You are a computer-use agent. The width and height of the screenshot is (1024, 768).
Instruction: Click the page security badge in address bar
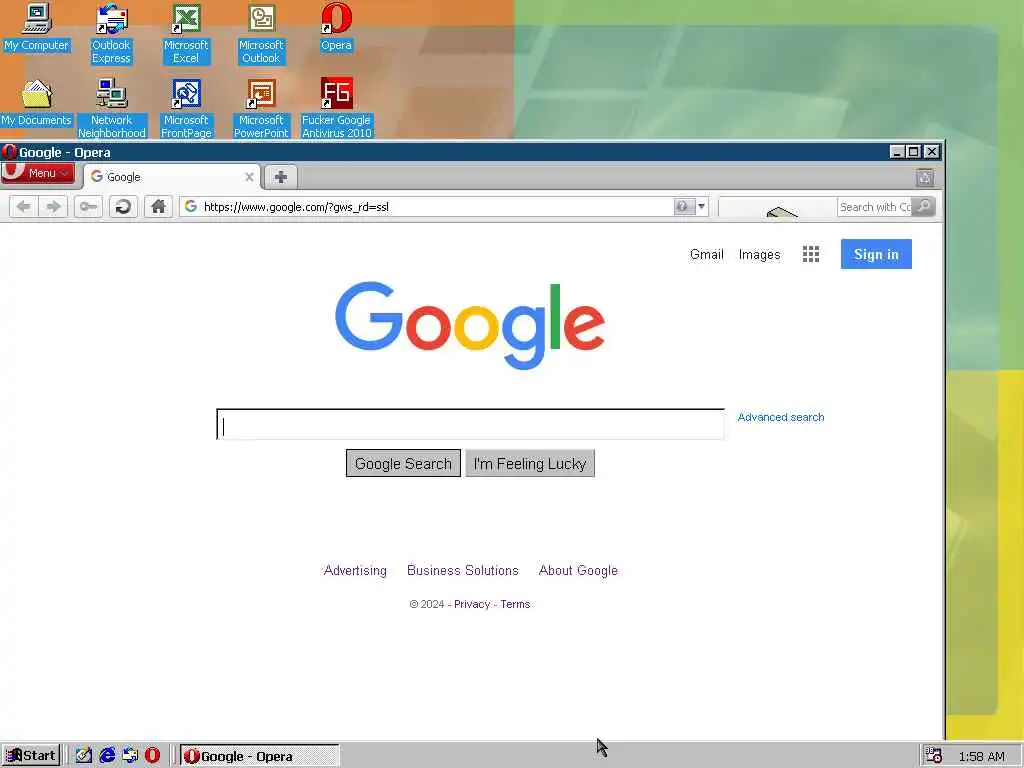click(x=682, y=207)
